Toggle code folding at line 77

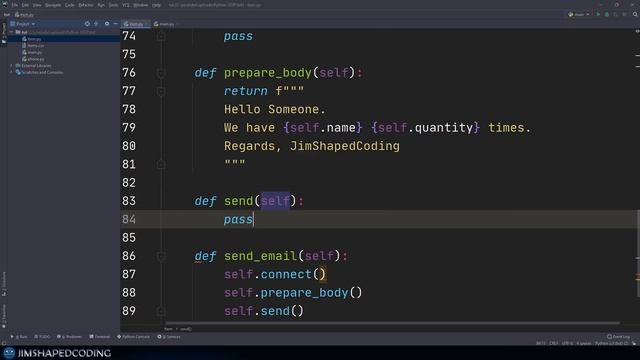161,91
